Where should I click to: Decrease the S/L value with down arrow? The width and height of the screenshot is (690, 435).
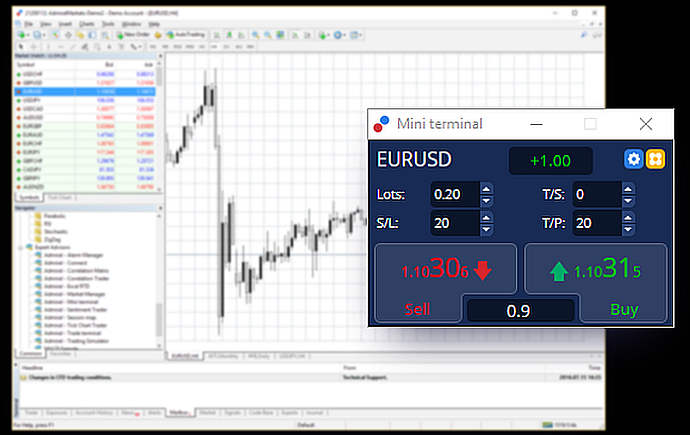click(x=486, y=229)
